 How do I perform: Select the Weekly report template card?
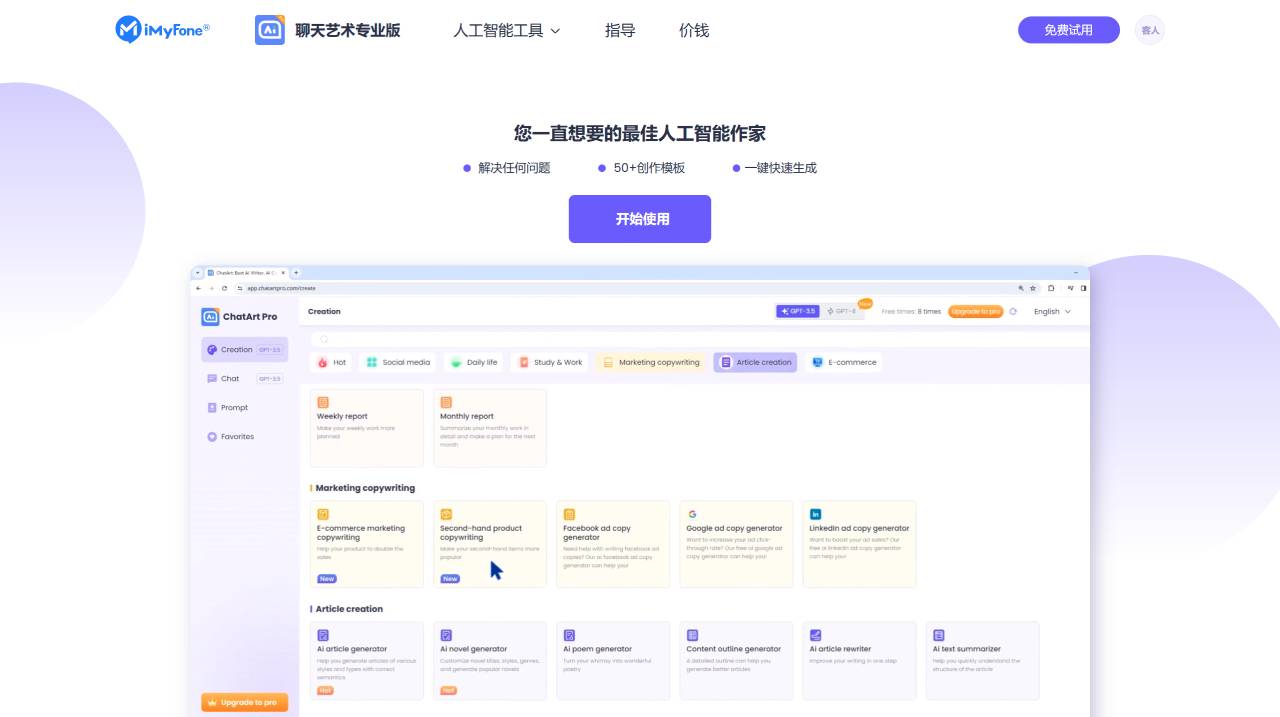pyautogui.click(x=366, y=428)
